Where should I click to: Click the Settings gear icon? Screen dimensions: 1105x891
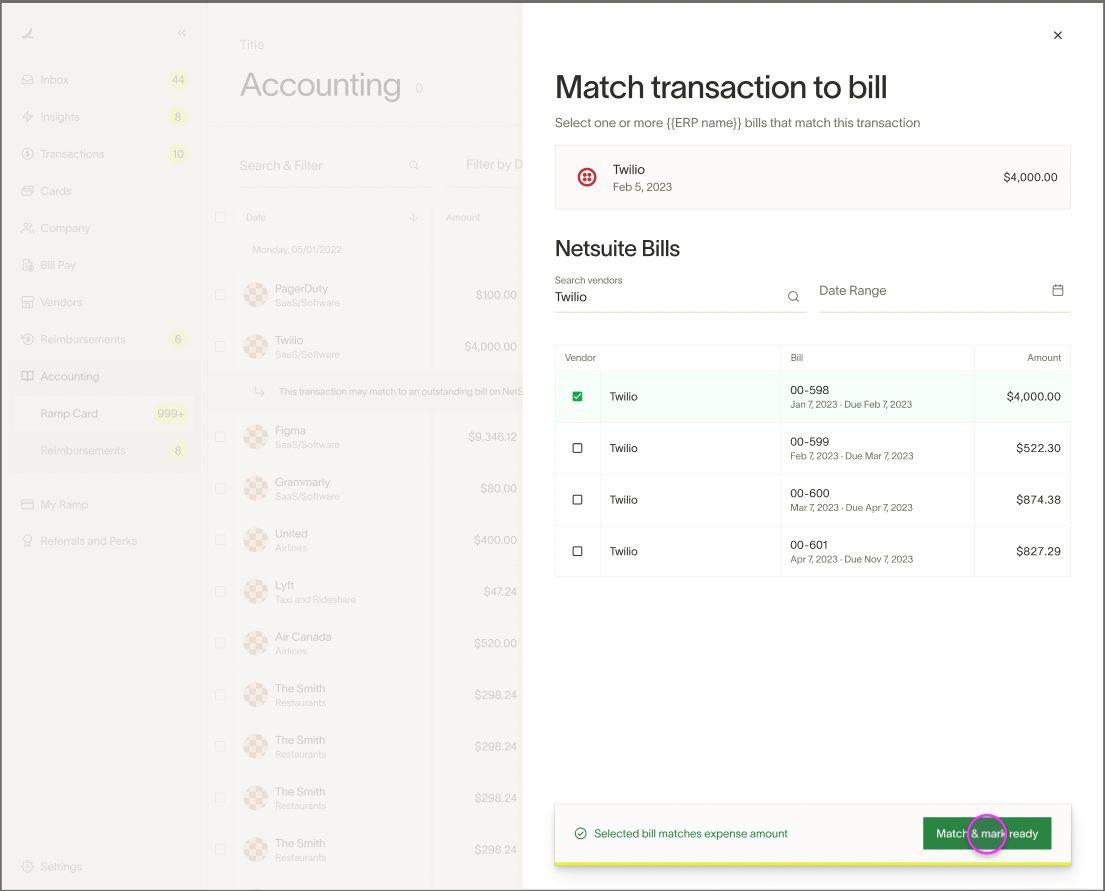coord(27,866)
